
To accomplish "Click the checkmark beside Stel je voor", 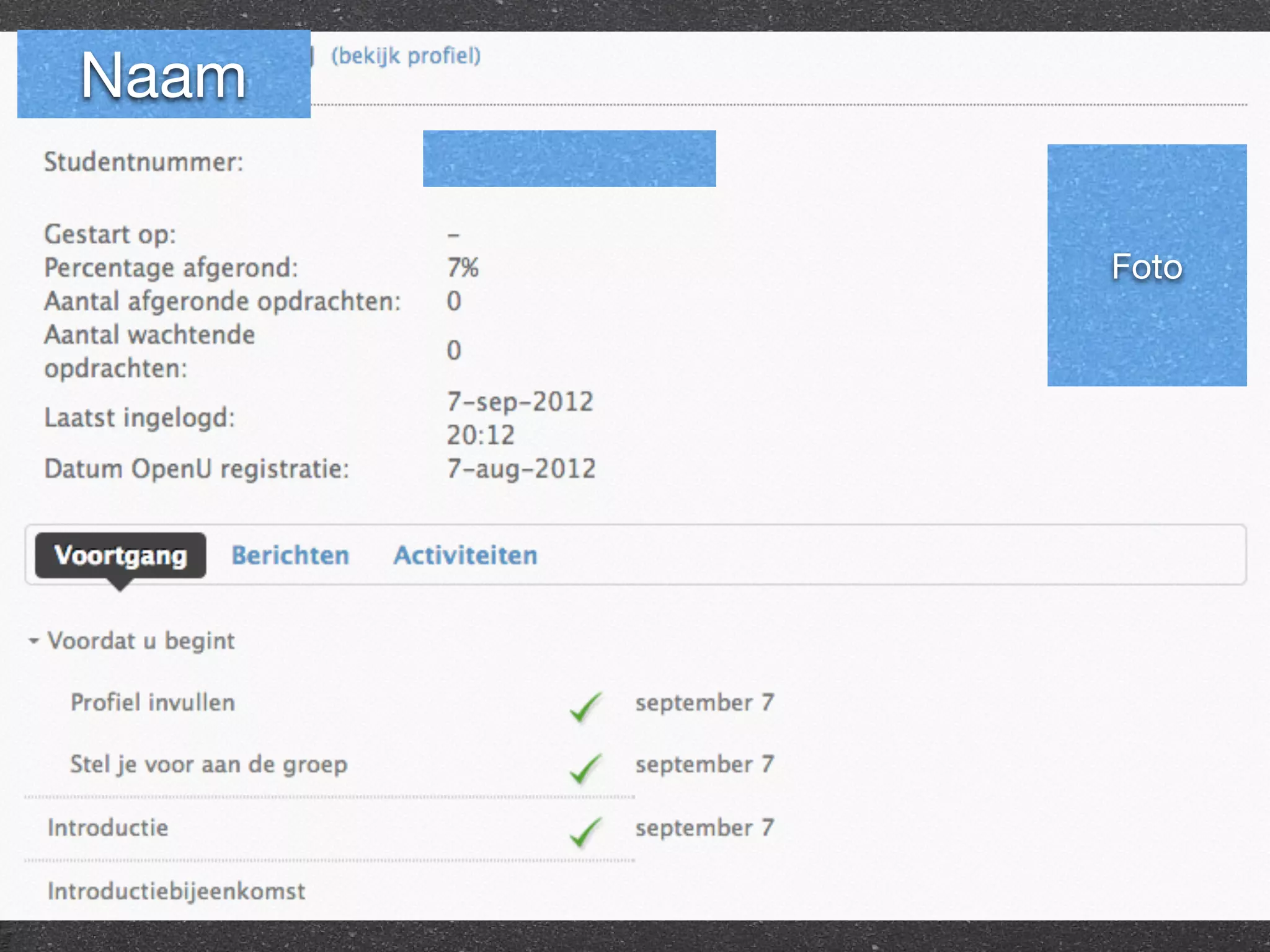I will 585,769.
